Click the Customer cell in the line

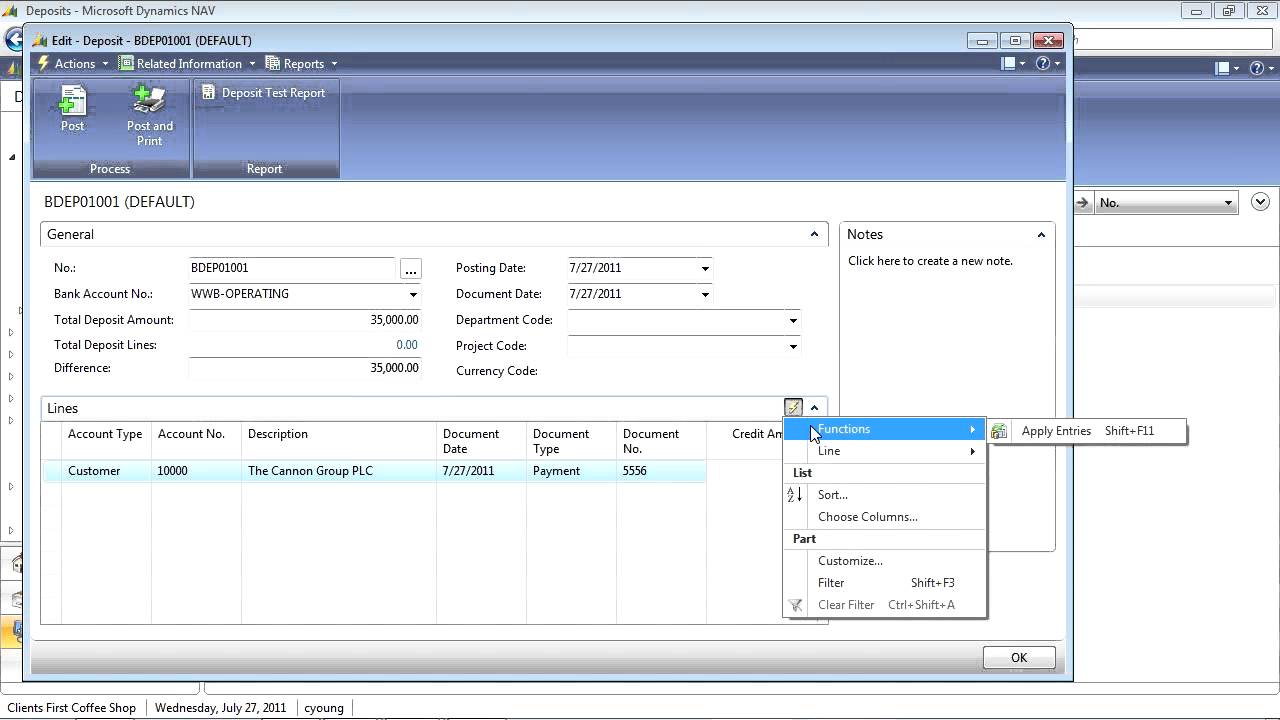pos(106,471)
